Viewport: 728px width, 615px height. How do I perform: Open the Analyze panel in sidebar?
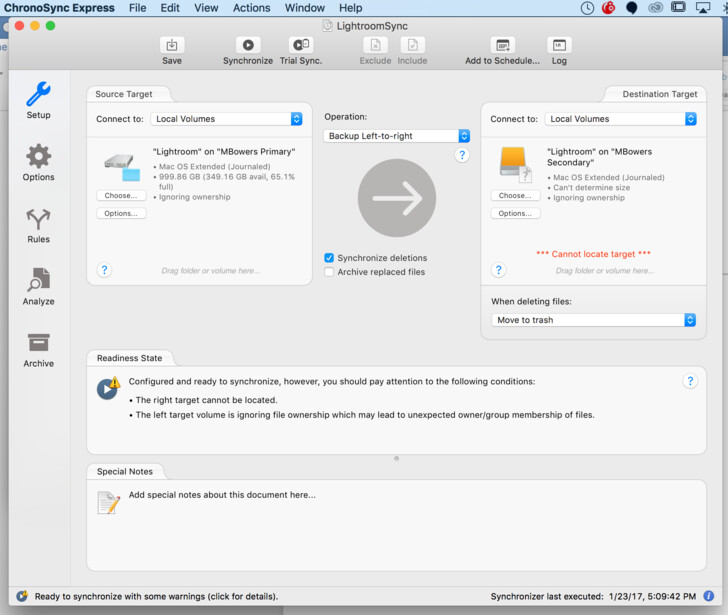click(x=38, y=287)
